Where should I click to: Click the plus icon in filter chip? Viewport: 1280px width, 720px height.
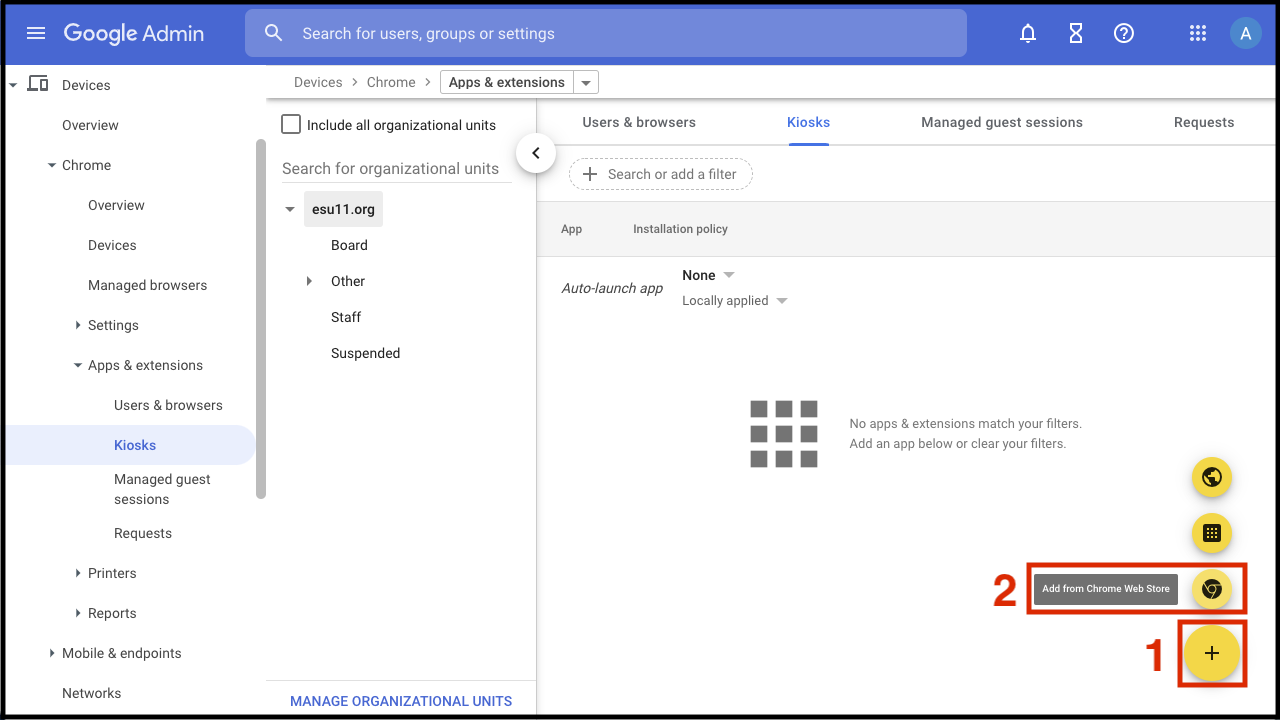tap(590, 174)
